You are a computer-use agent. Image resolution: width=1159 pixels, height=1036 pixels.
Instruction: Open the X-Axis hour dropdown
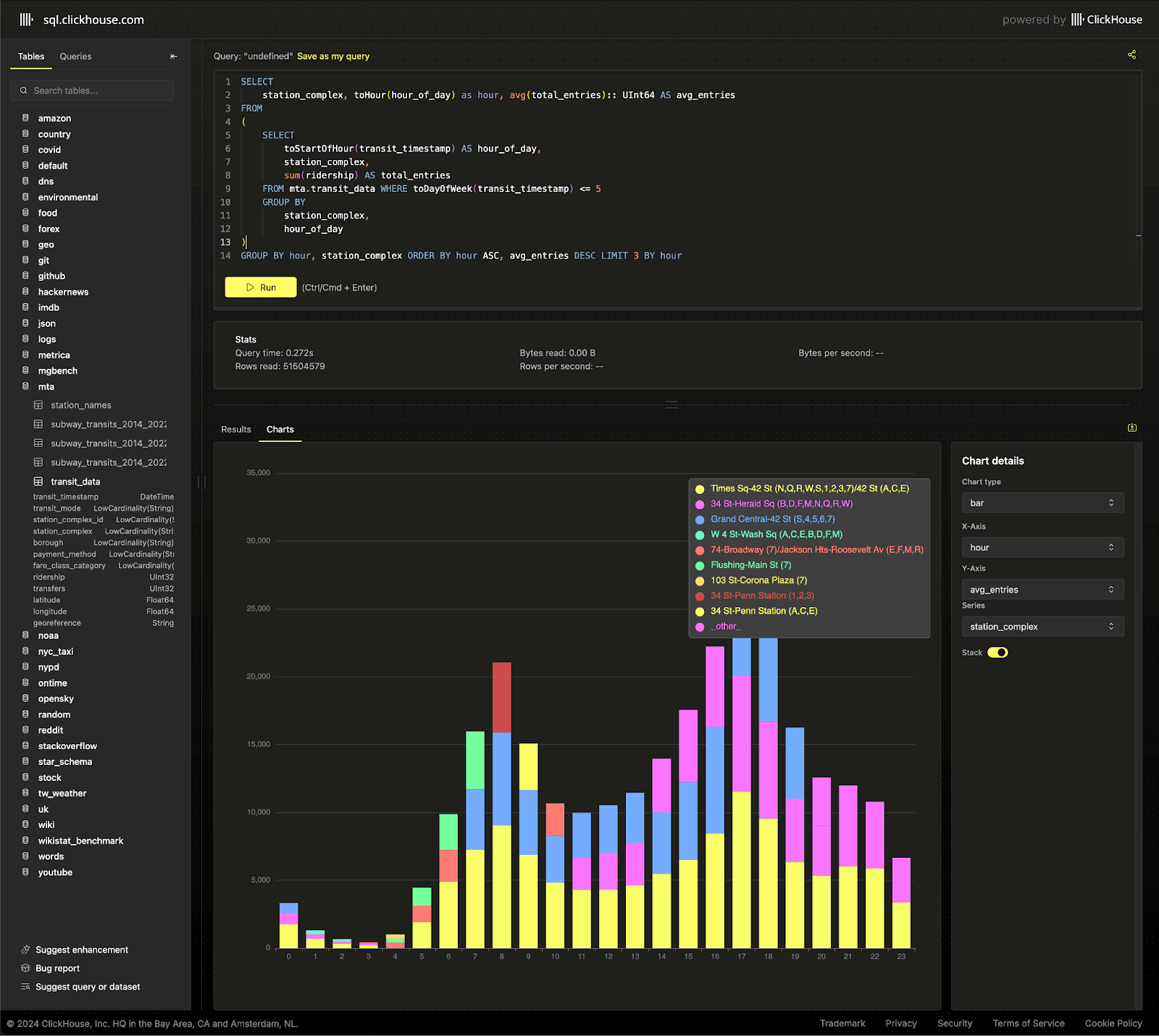click(1042, 548)
